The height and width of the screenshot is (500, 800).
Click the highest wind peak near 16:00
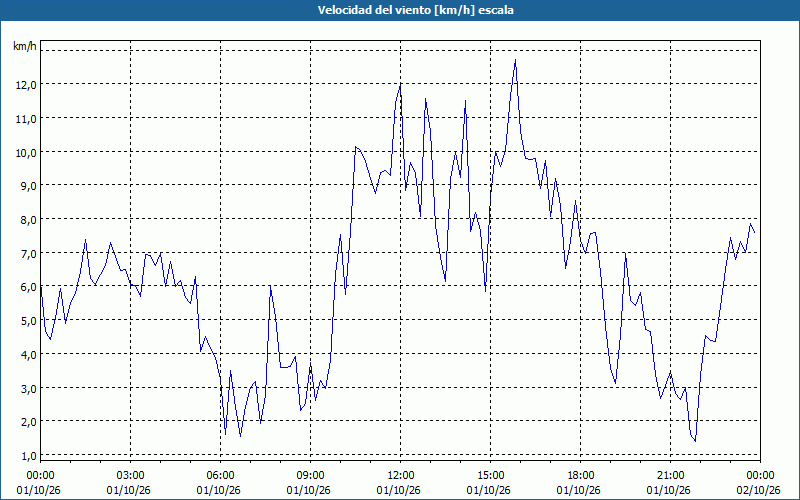pos(516,60)
